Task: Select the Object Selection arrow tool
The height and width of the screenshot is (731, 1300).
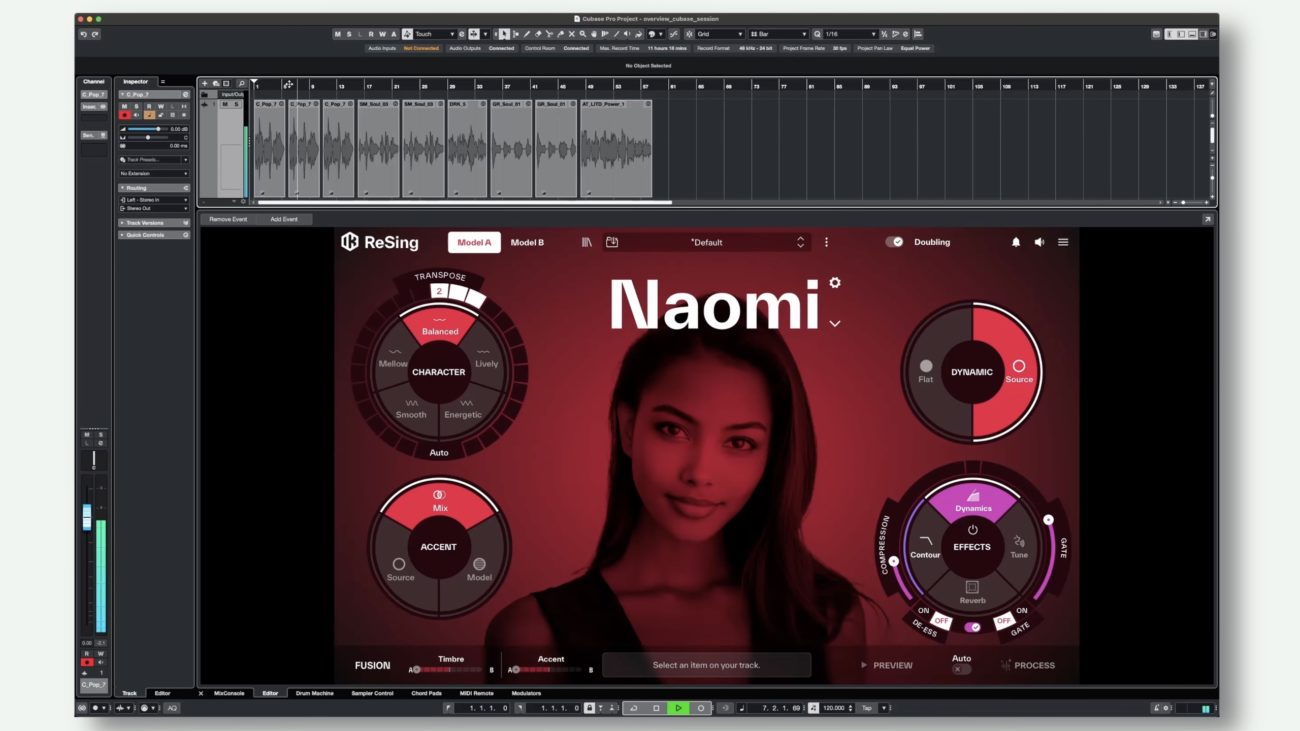Action: coord(504,34)
